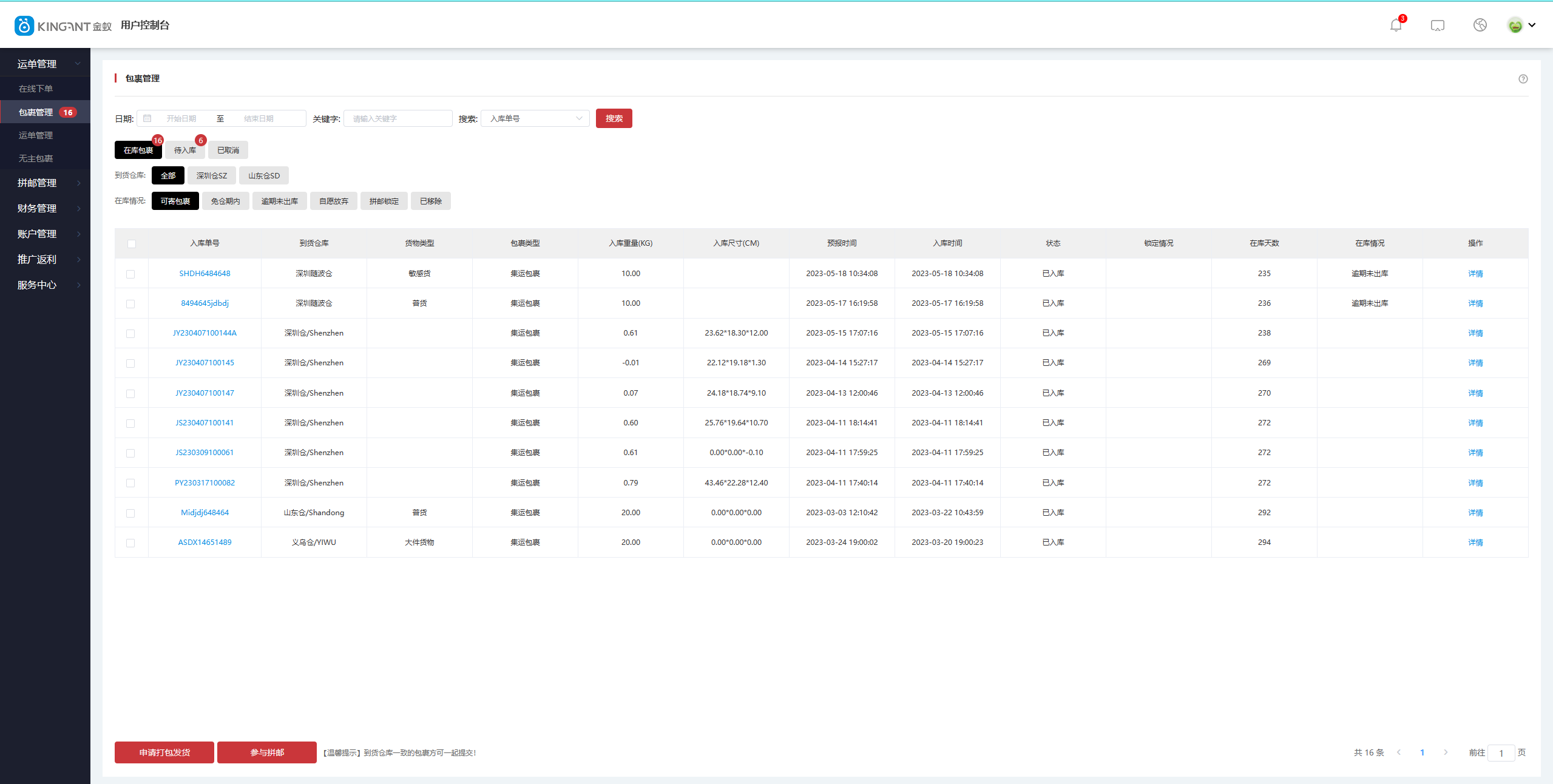Open package link JS230309100061

tap(205, 453)
